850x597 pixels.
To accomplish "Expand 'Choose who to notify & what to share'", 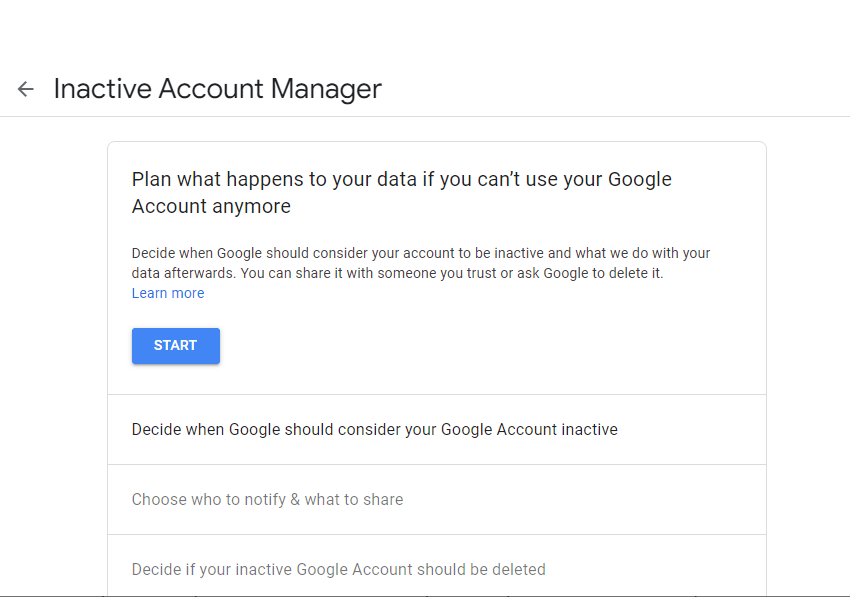I will pyautogui.click(x=268, y=499).
